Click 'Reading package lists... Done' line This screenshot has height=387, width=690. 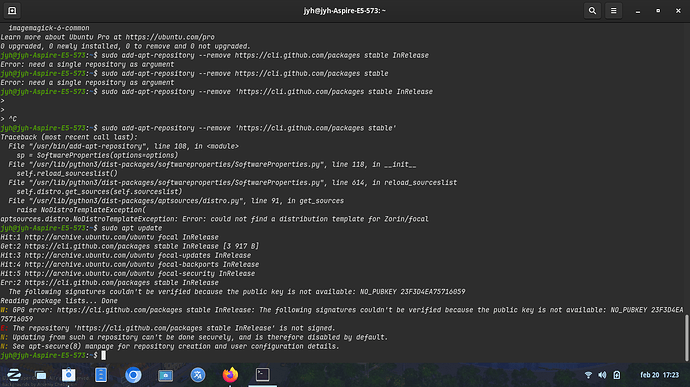(59, 301)
